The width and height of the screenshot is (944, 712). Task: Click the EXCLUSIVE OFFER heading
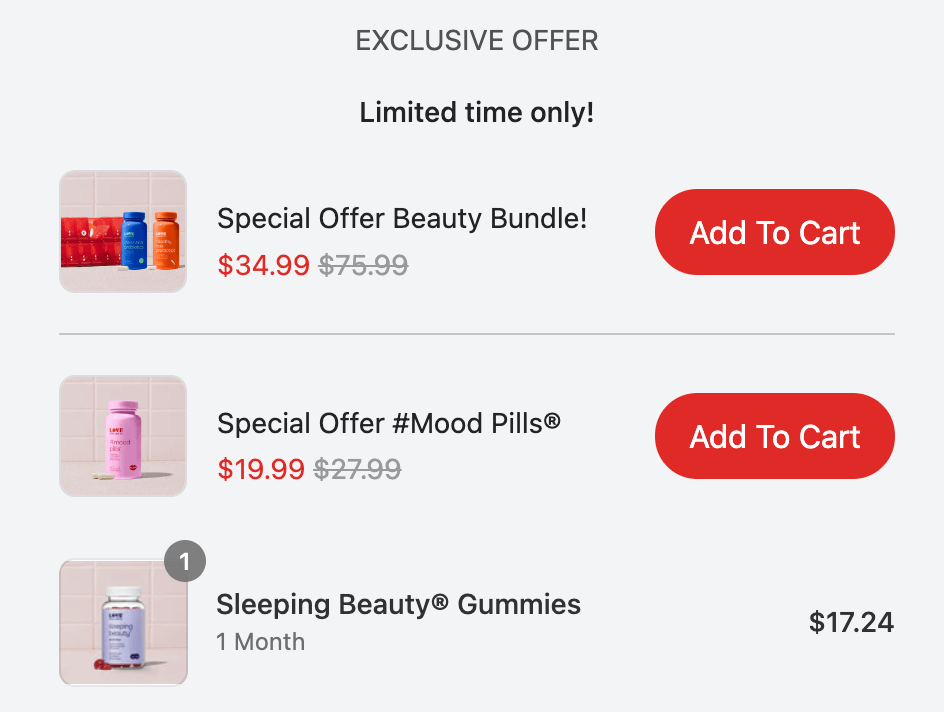point(477,41)
